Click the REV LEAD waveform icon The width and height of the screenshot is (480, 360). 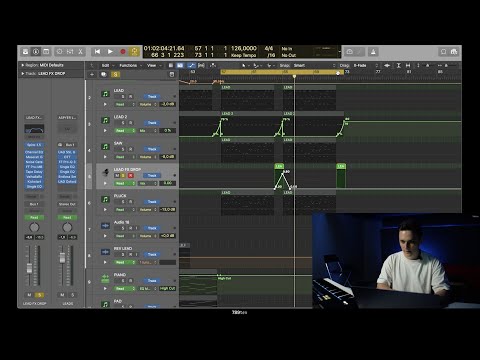105,252
